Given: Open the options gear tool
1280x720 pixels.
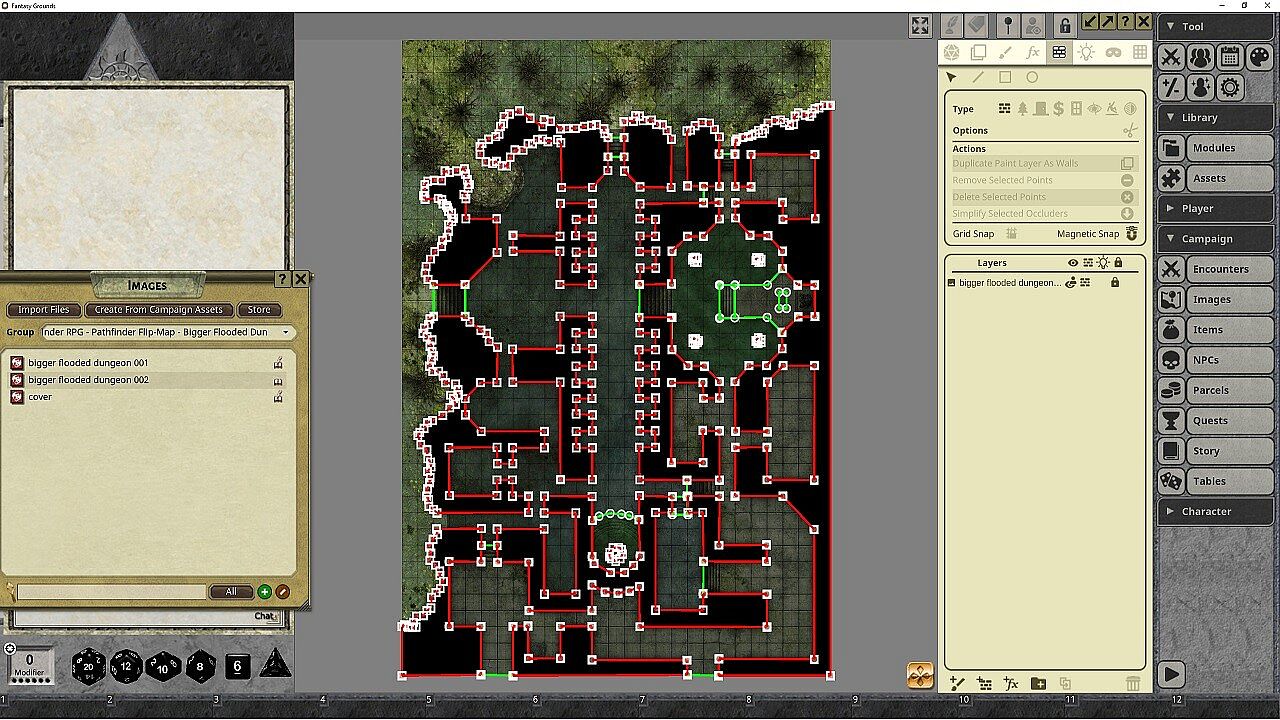Looking at the screenshot, I should tap(1230, 87).
